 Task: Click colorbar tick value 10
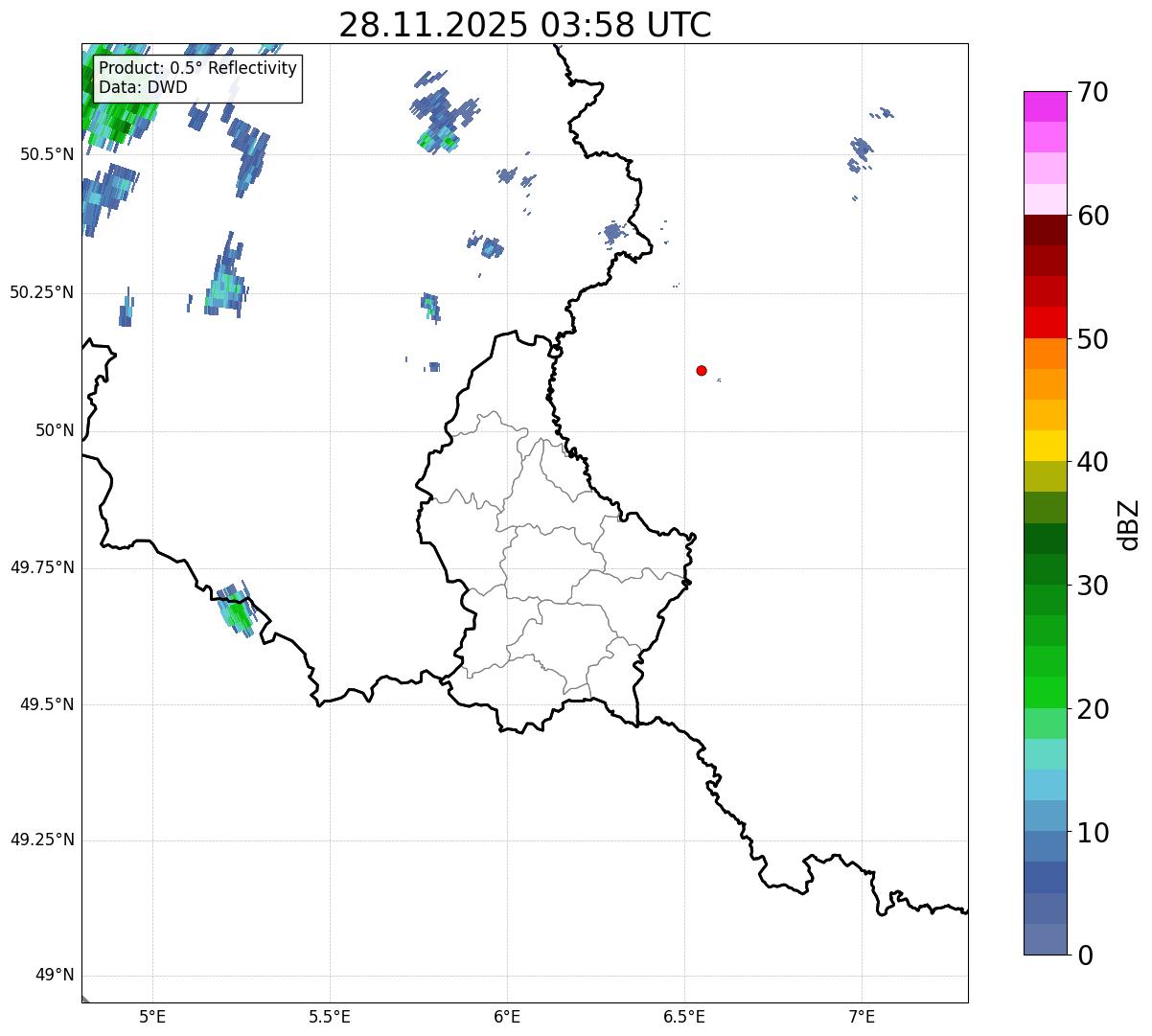point(1093,833)
